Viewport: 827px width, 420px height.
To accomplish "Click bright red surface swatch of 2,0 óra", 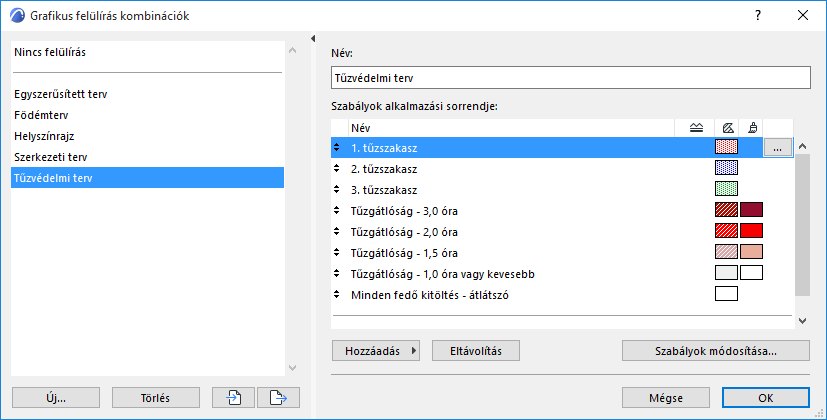I will [752, 231].
